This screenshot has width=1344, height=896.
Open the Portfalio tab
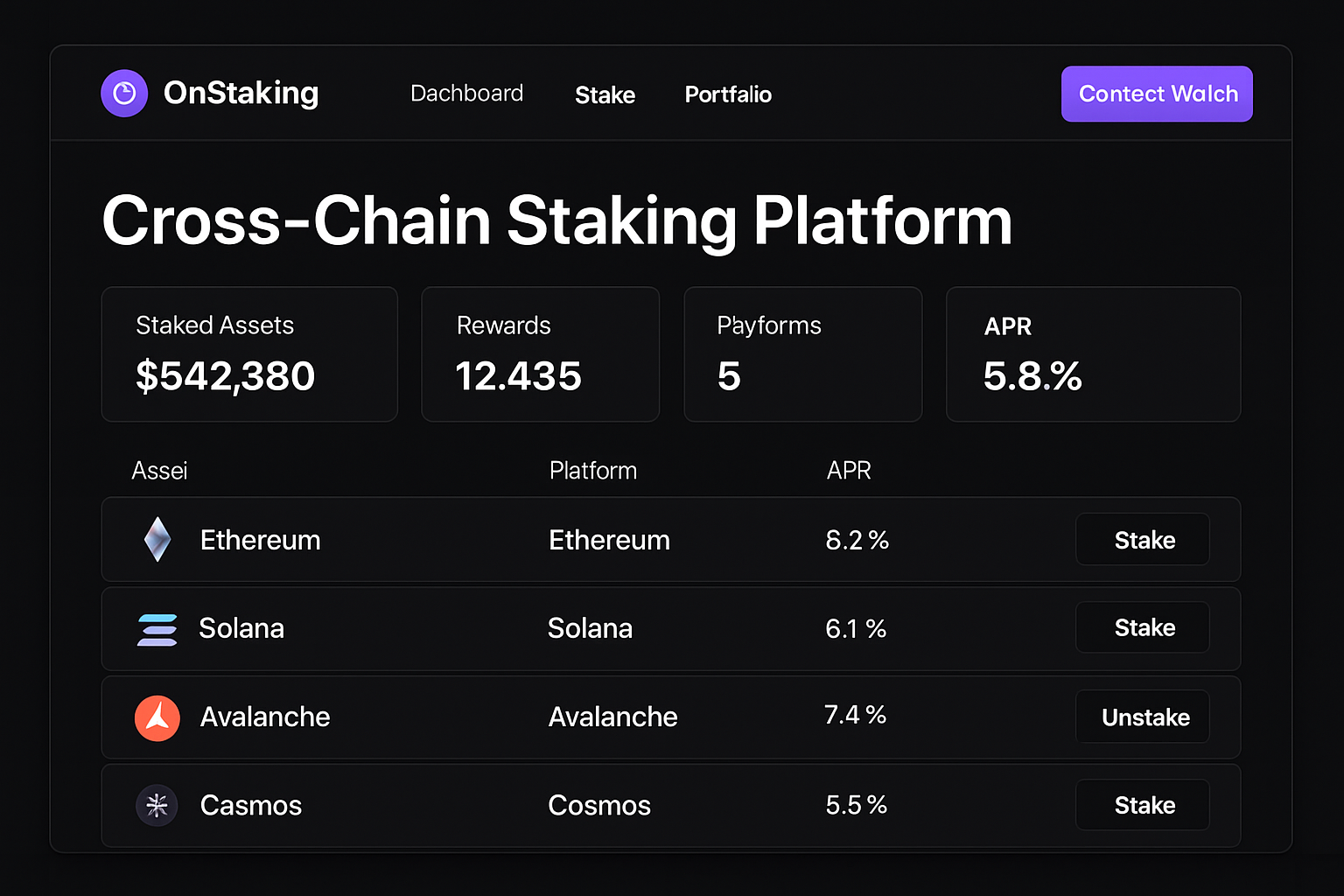[x=728, y=94]
